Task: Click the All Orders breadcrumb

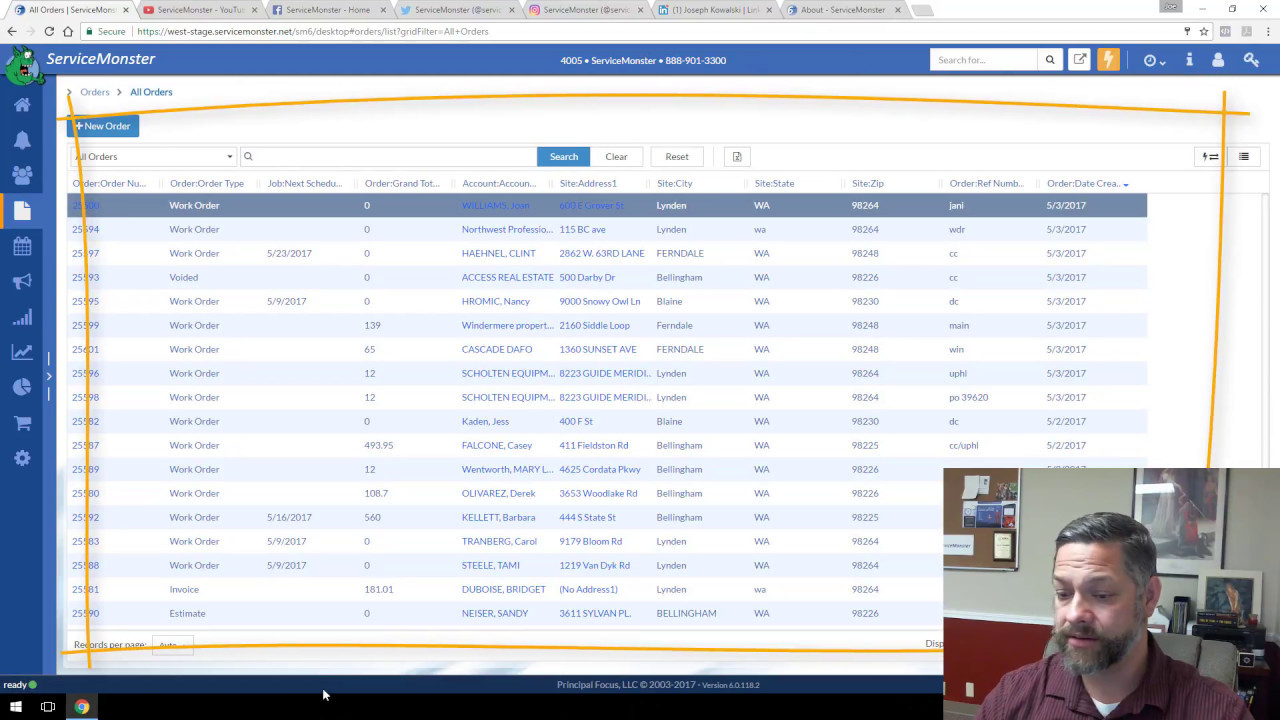Action: click(151, 92)
